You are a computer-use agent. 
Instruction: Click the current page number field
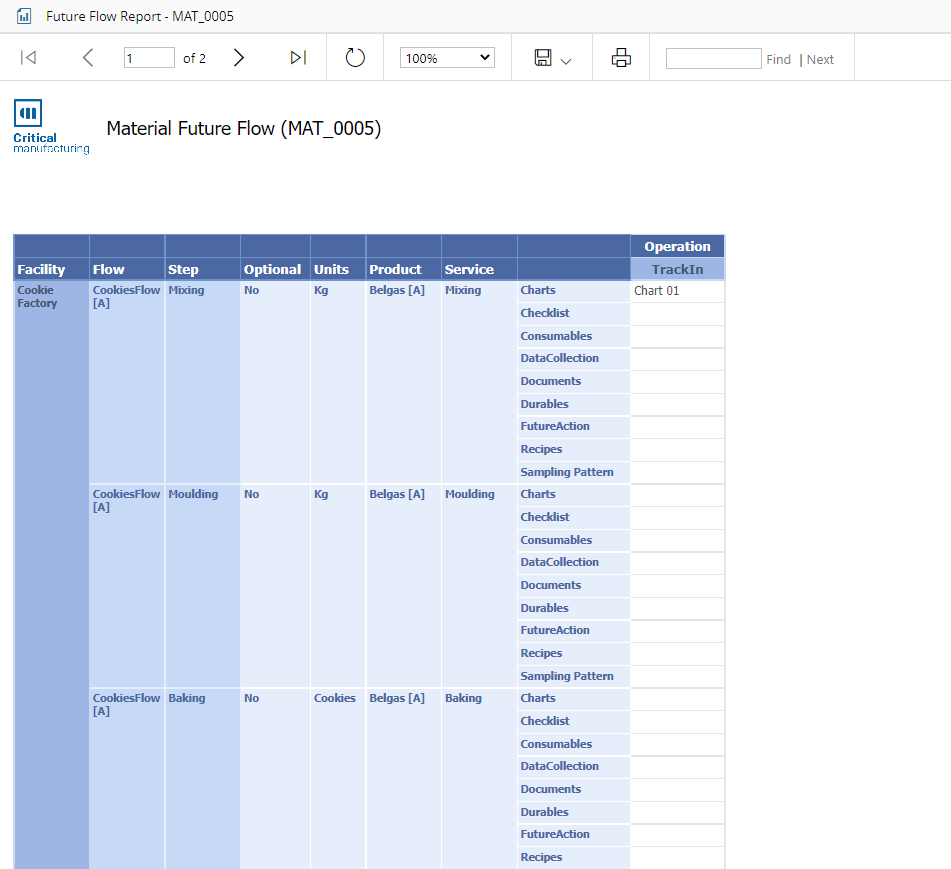click(149, 58)
